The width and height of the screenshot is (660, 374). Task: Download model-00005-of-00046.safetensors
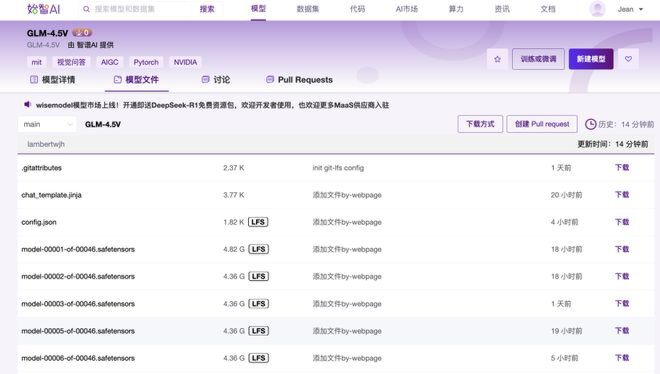(622, 331)
